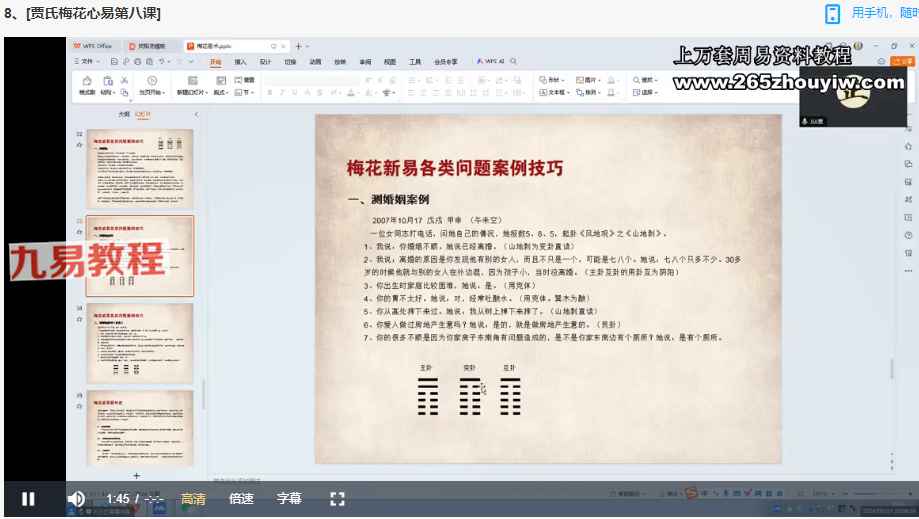Screen dimensions: 919x519
Task: Click the 当页开始 slideshow start icon
Action: pyautogui.click(x=152, y=82)
